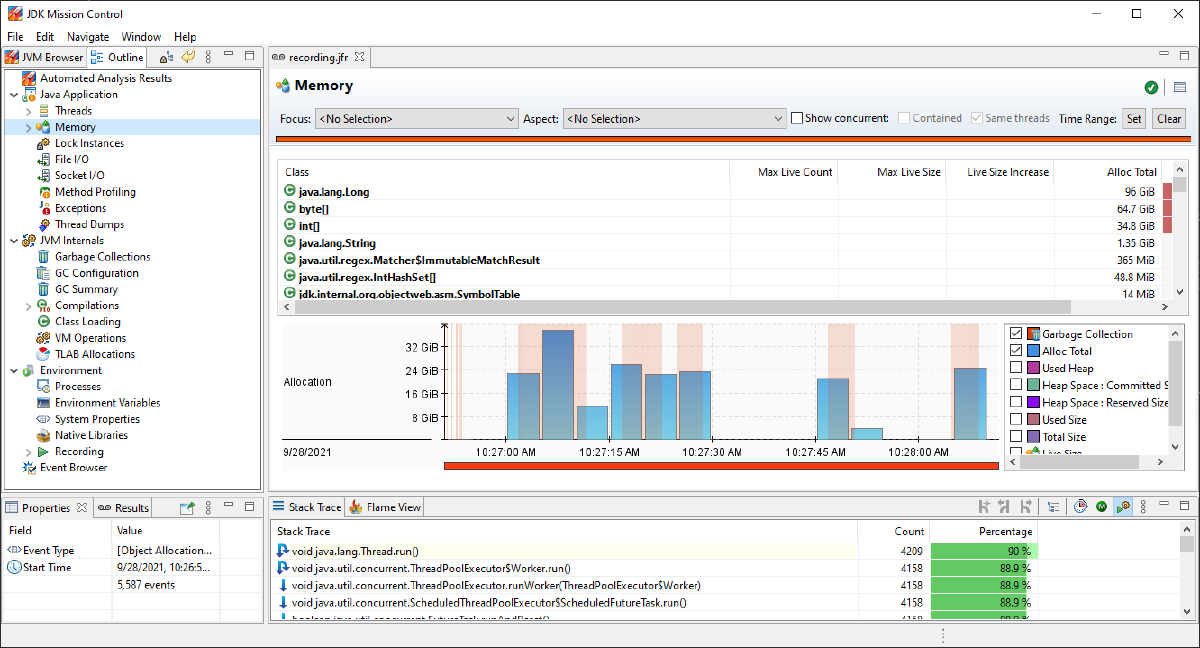Viewport: 1200px width, 648px height.
Task: Expand the Threads tree node
Action: click(29, 111)
